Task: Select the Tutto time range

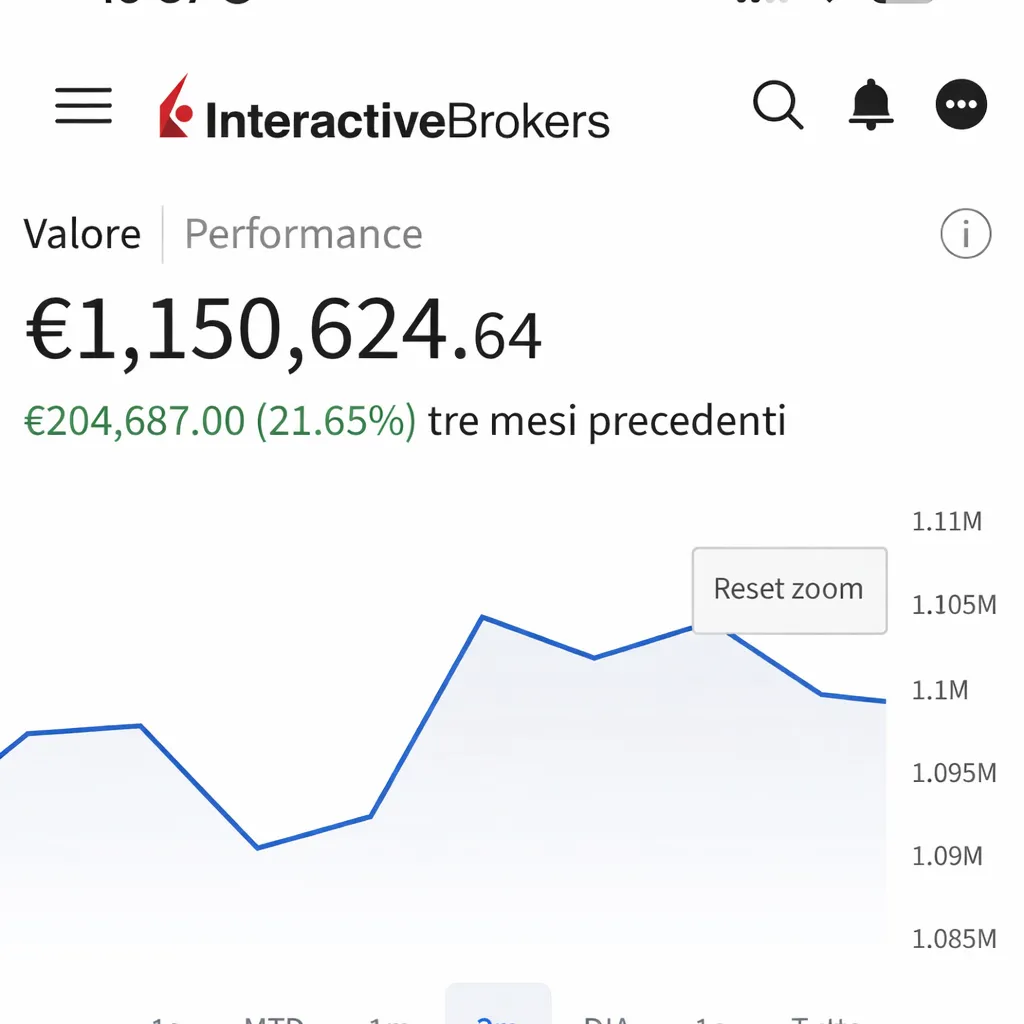Action: (x=826, y=1016)
